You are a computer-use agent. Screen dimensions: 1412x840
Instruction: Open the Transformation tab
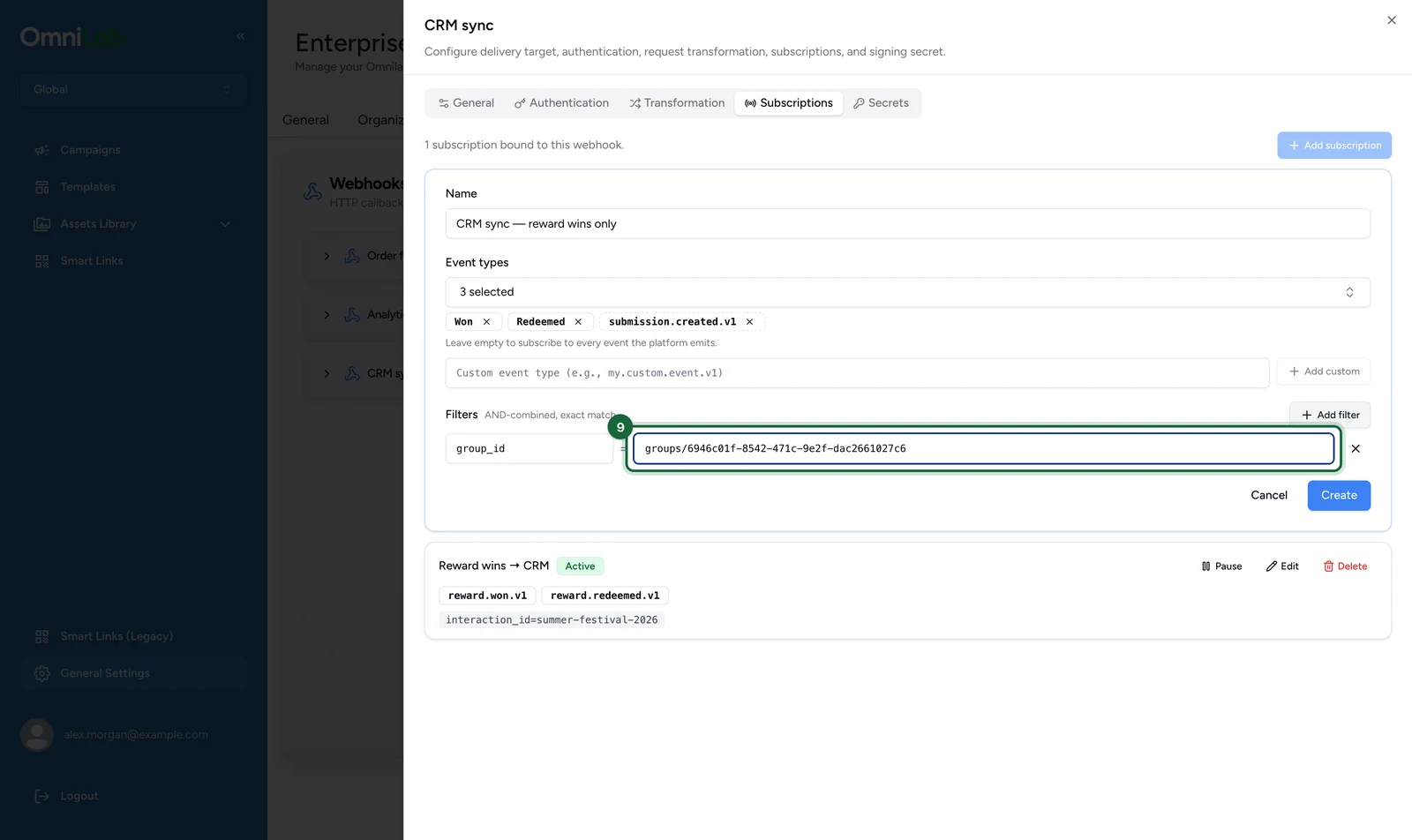tap(677, 103)
